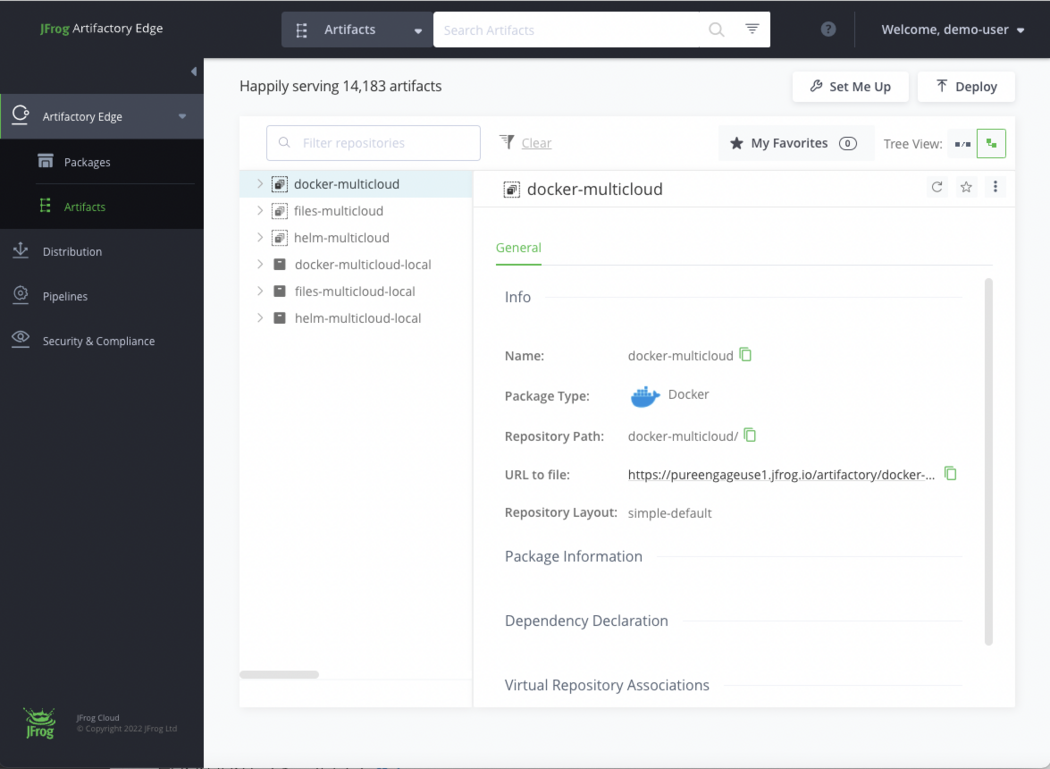This screenshot has height=769, width=1050.
Task: Open Distribution in the sidebar
Action: pos(72,251)
